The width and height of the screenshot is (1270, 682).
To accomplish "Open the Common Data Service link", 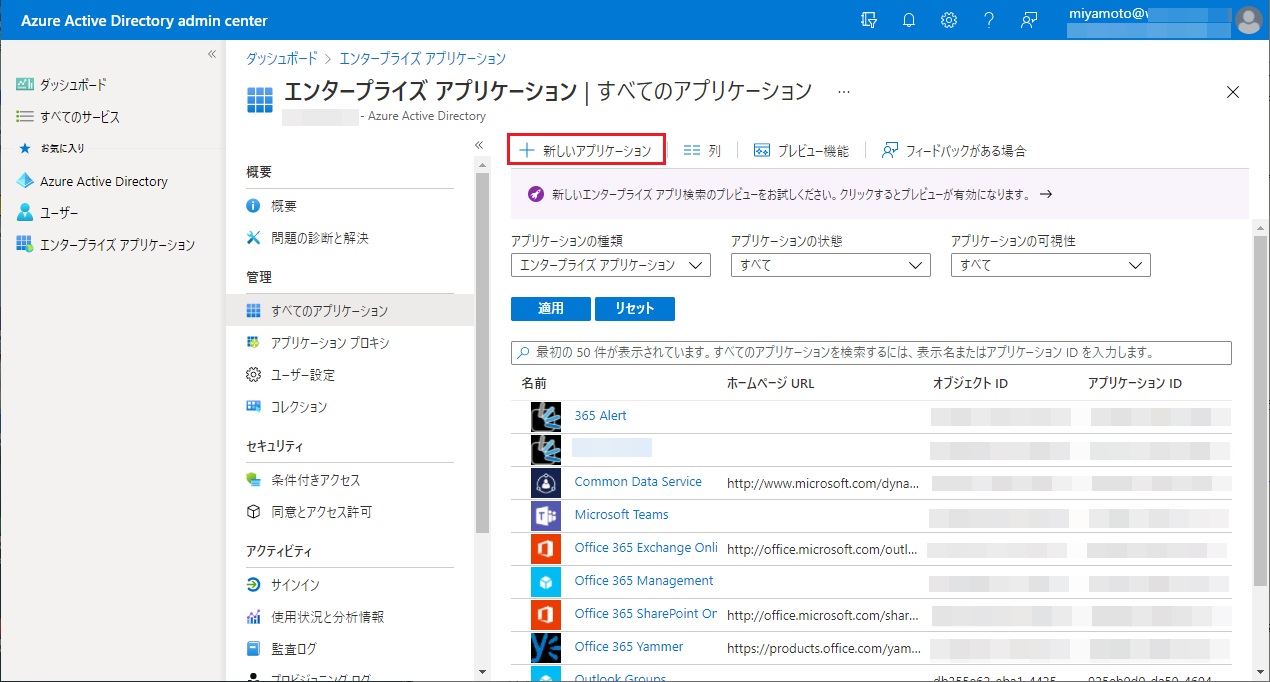I will coord(638,482).
